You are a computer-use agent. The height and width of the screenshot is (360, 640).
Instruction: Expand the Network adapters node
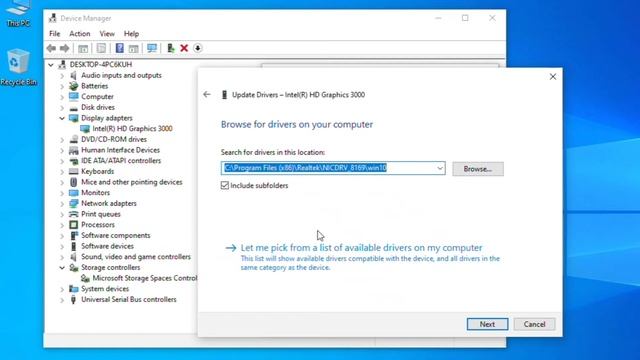tap(62, 204)
